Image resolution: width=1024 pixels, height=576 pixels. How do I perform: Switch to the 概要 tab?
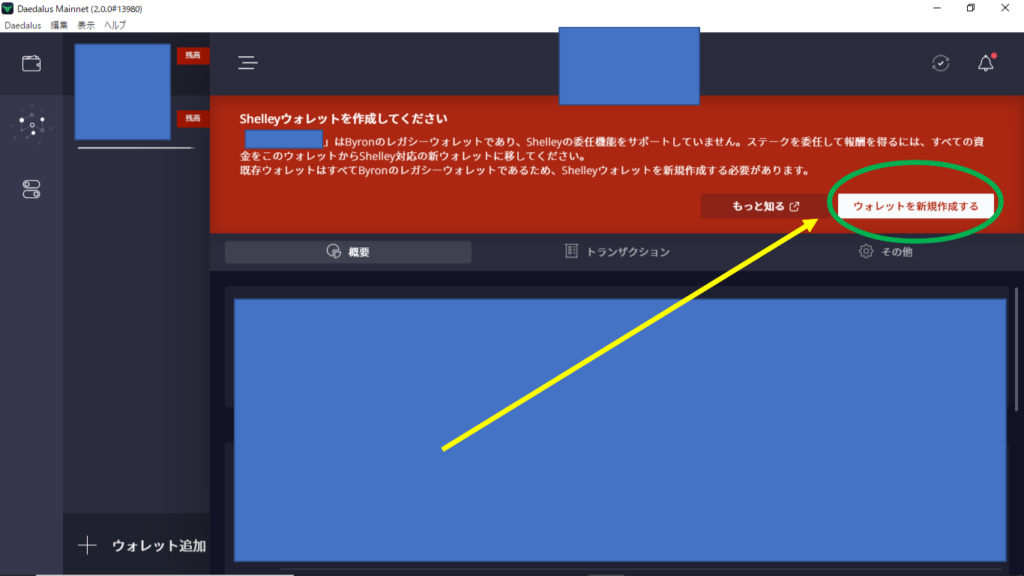[x=348, y=252]
